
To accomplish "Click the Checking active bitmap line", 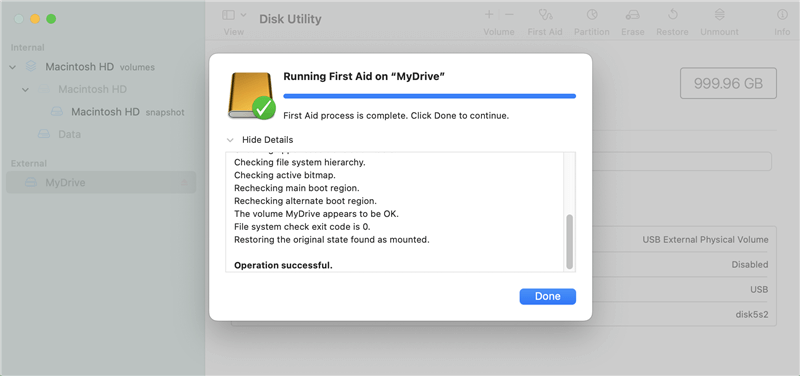I will click(285, 175).
